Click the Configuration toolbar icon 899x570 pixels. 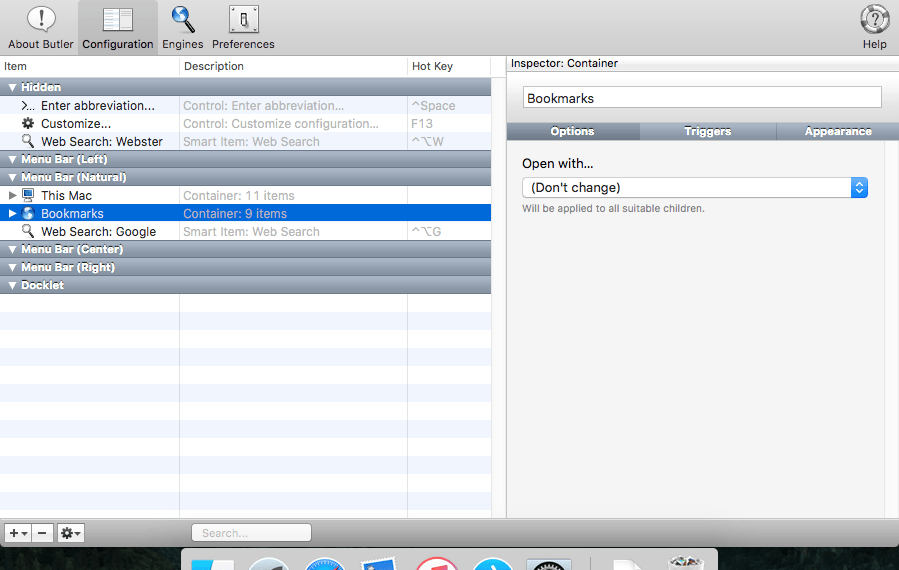[118, 20]
